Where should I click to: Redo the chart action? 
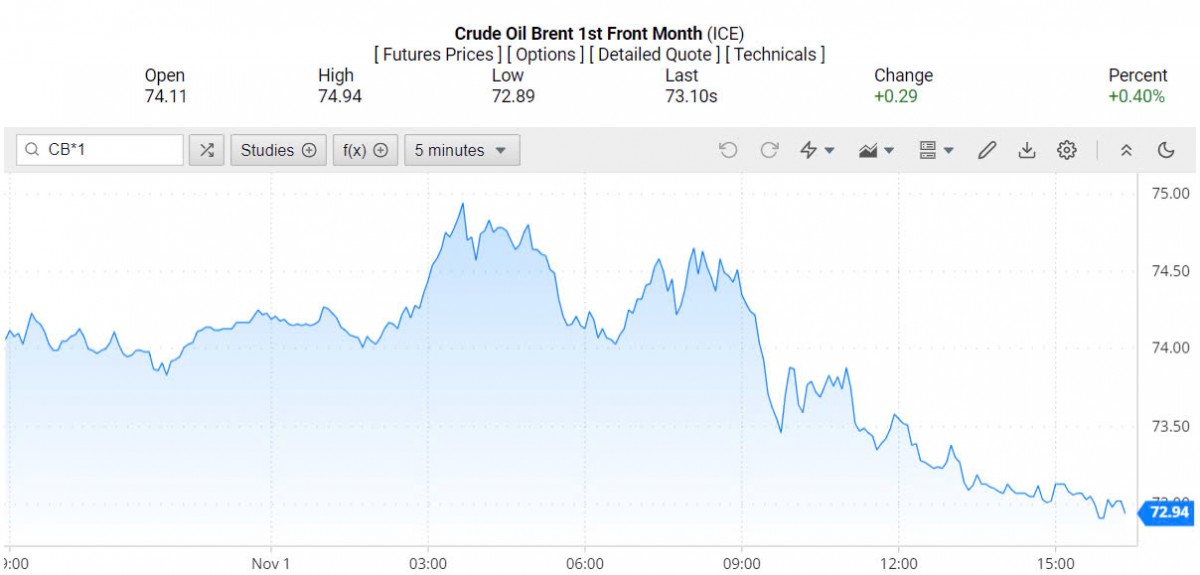769,150
